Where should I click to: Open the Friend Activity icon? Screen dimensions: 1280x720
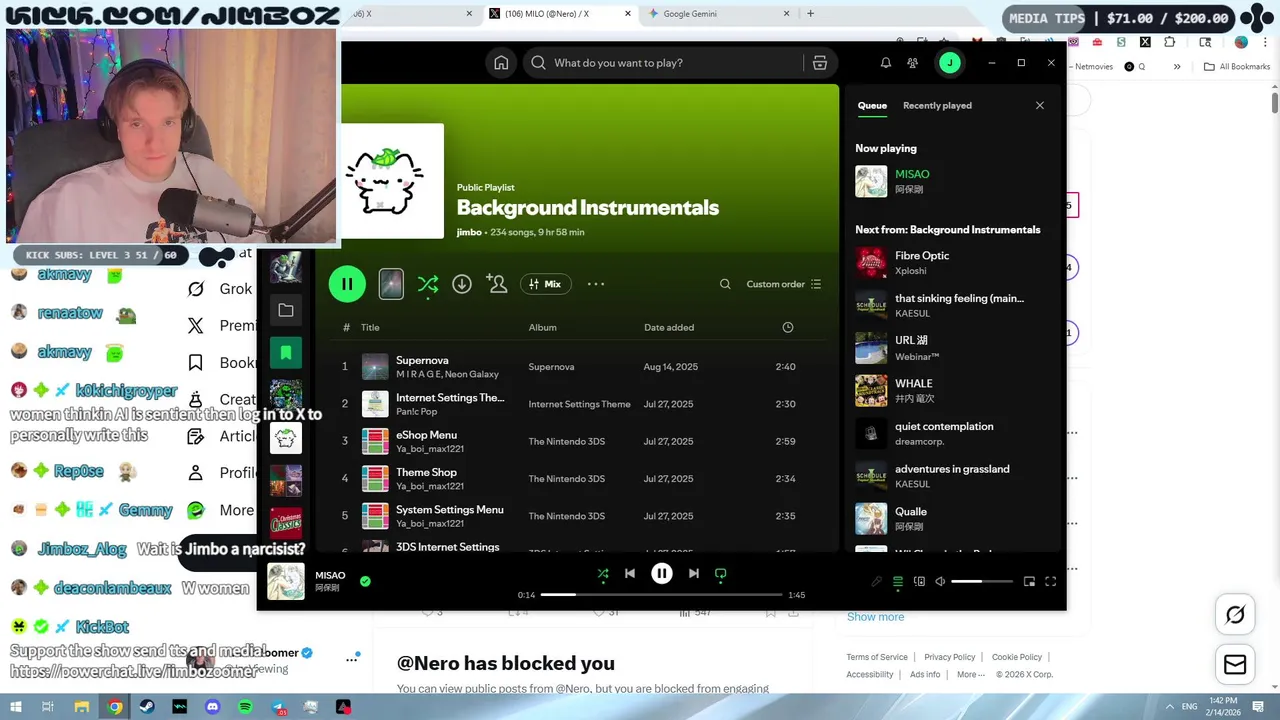click(x=913, y=63)
